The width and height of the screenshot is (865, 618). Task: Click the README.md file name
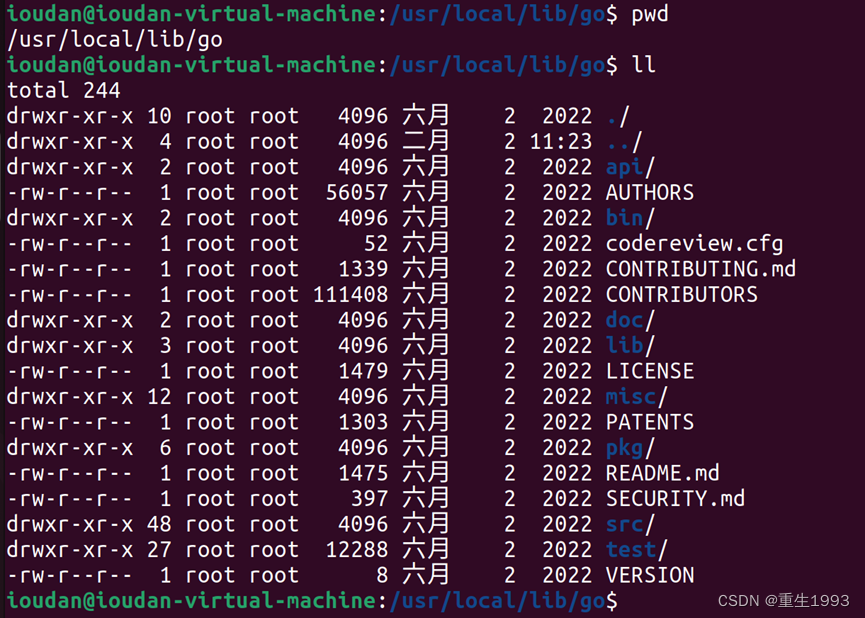coord(661,473)
